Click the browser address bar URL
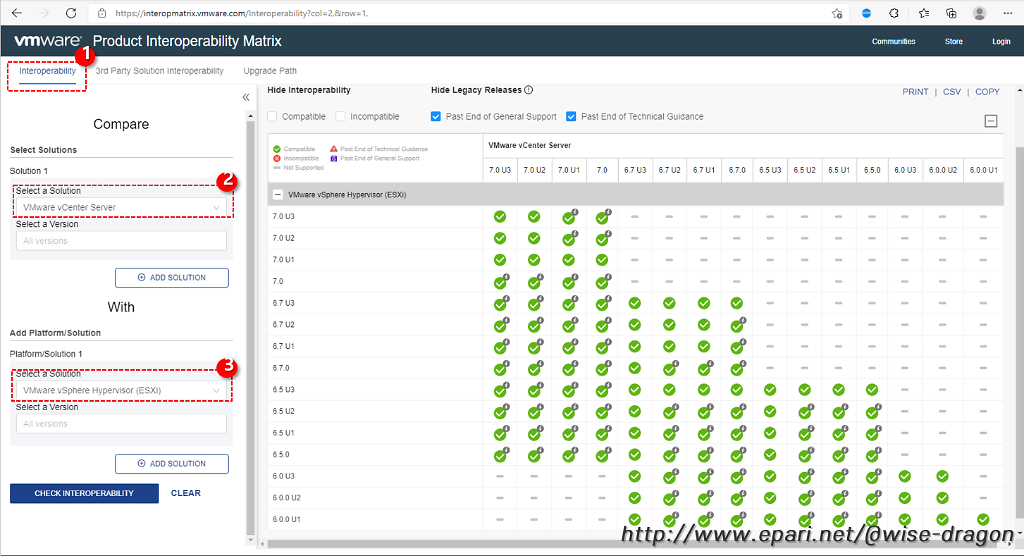This screenshot has width=1024, height=556. click(242, 13)
